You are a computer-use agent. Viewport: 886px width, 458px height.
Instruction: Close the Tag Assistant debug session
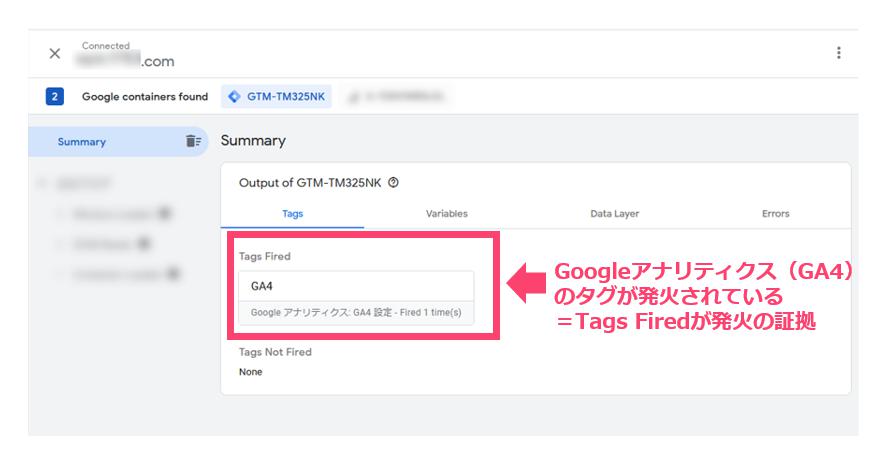pos(55,54)
